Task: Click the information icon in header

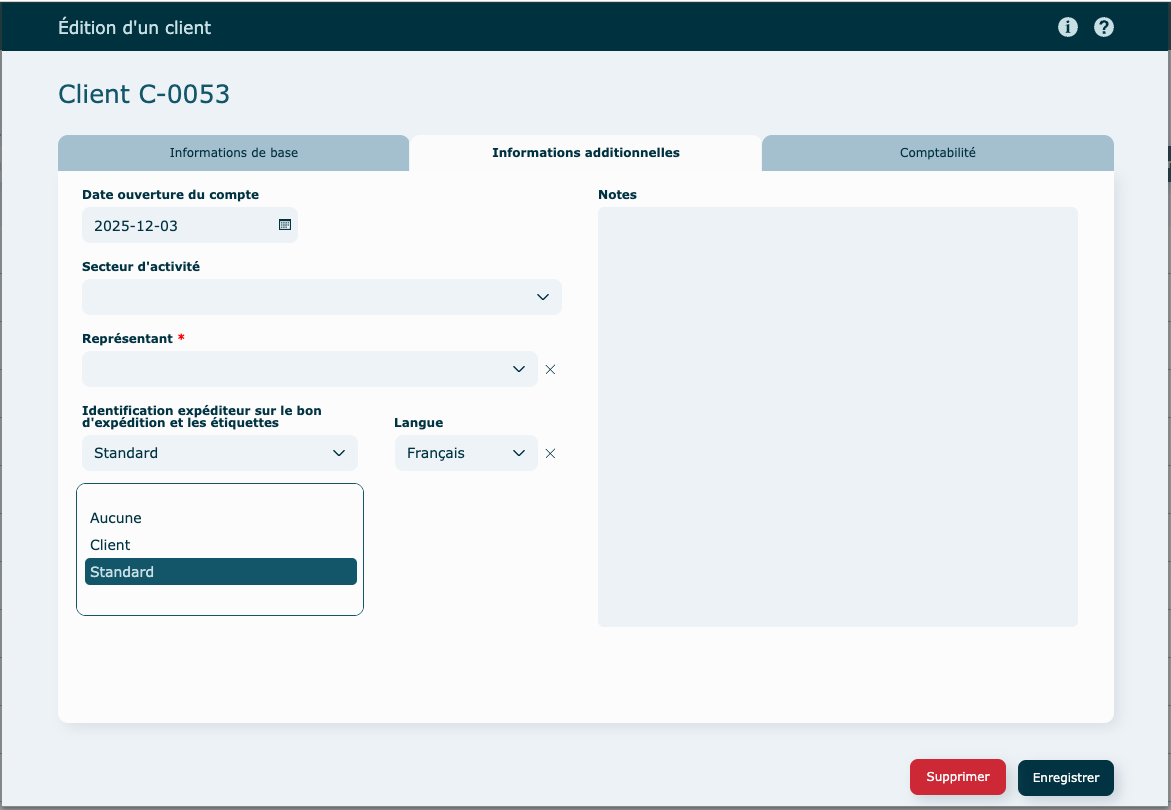Action: [x=1068, y=27]
